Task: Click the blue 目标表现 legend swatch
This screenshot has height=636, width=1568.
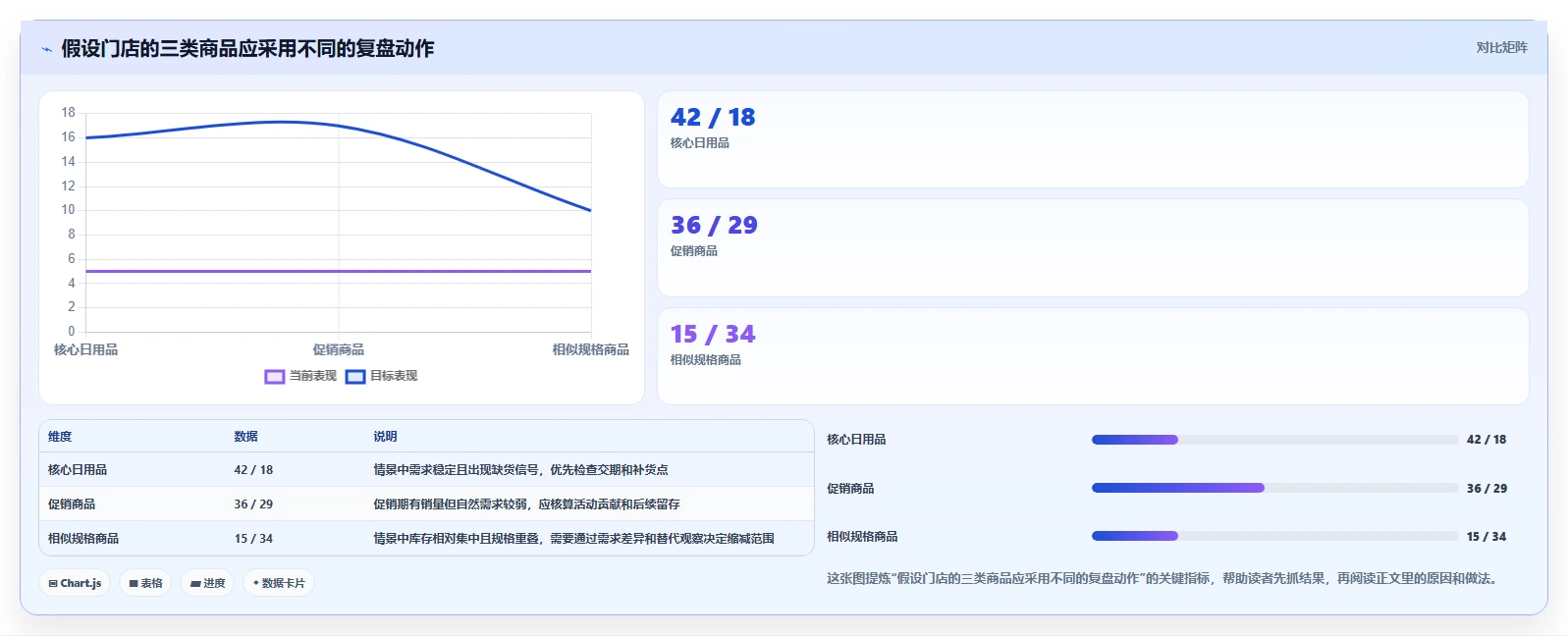Action: coord(355,376)
